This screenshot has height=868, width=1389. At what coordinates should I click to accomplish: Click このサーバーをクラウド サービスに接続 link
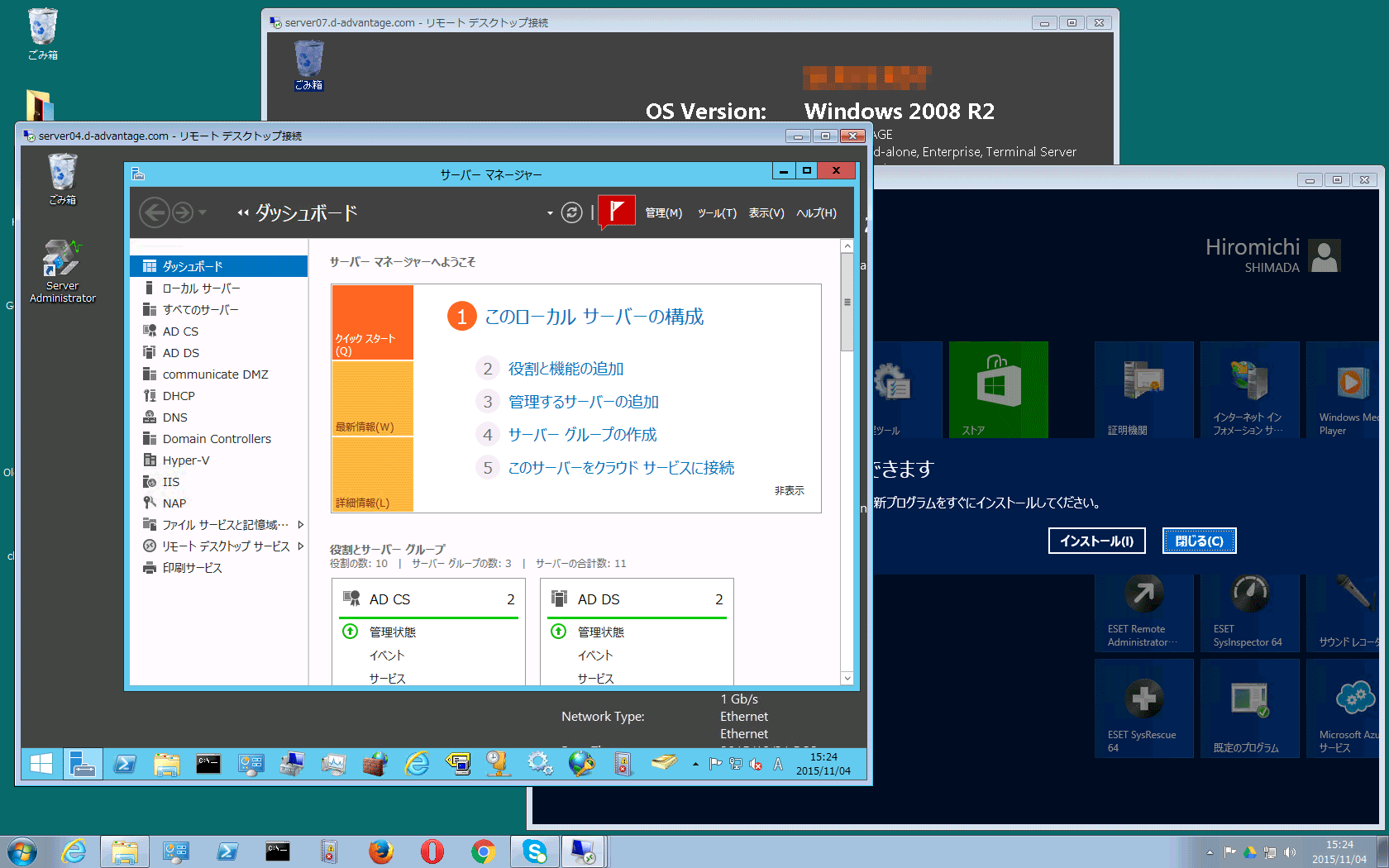[621, 468]
